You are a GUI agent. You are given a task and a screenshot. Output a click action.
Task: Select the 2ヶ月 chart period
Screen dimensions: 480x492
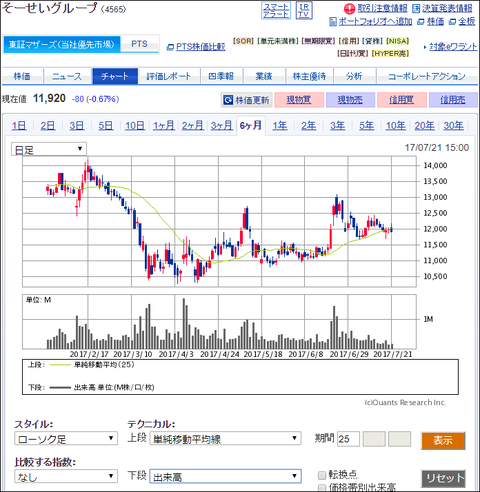click(x=193, y=126)
